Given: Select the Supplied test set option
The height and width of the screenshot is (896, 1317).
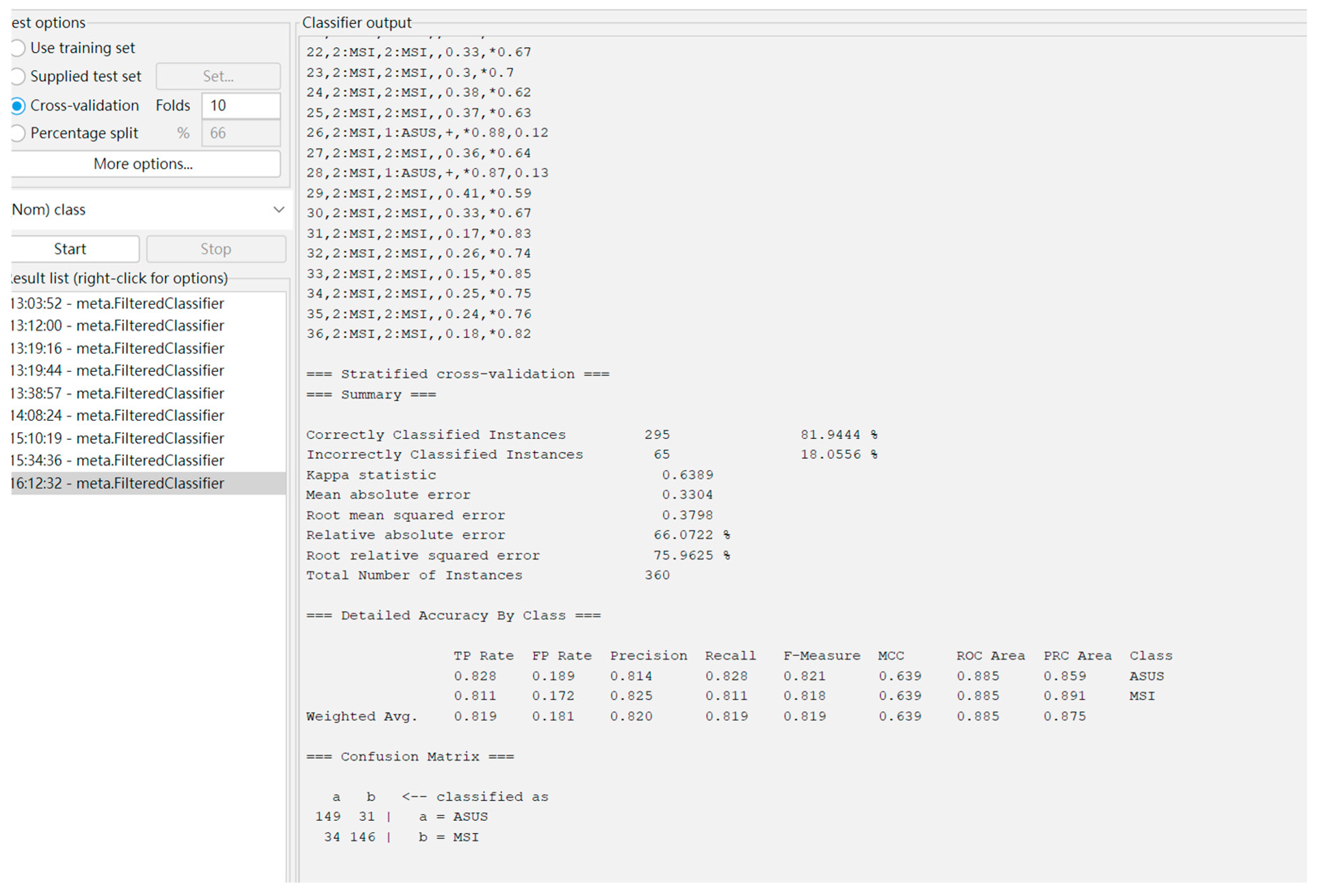Looking at the screenshot, I should click(18, 77).
